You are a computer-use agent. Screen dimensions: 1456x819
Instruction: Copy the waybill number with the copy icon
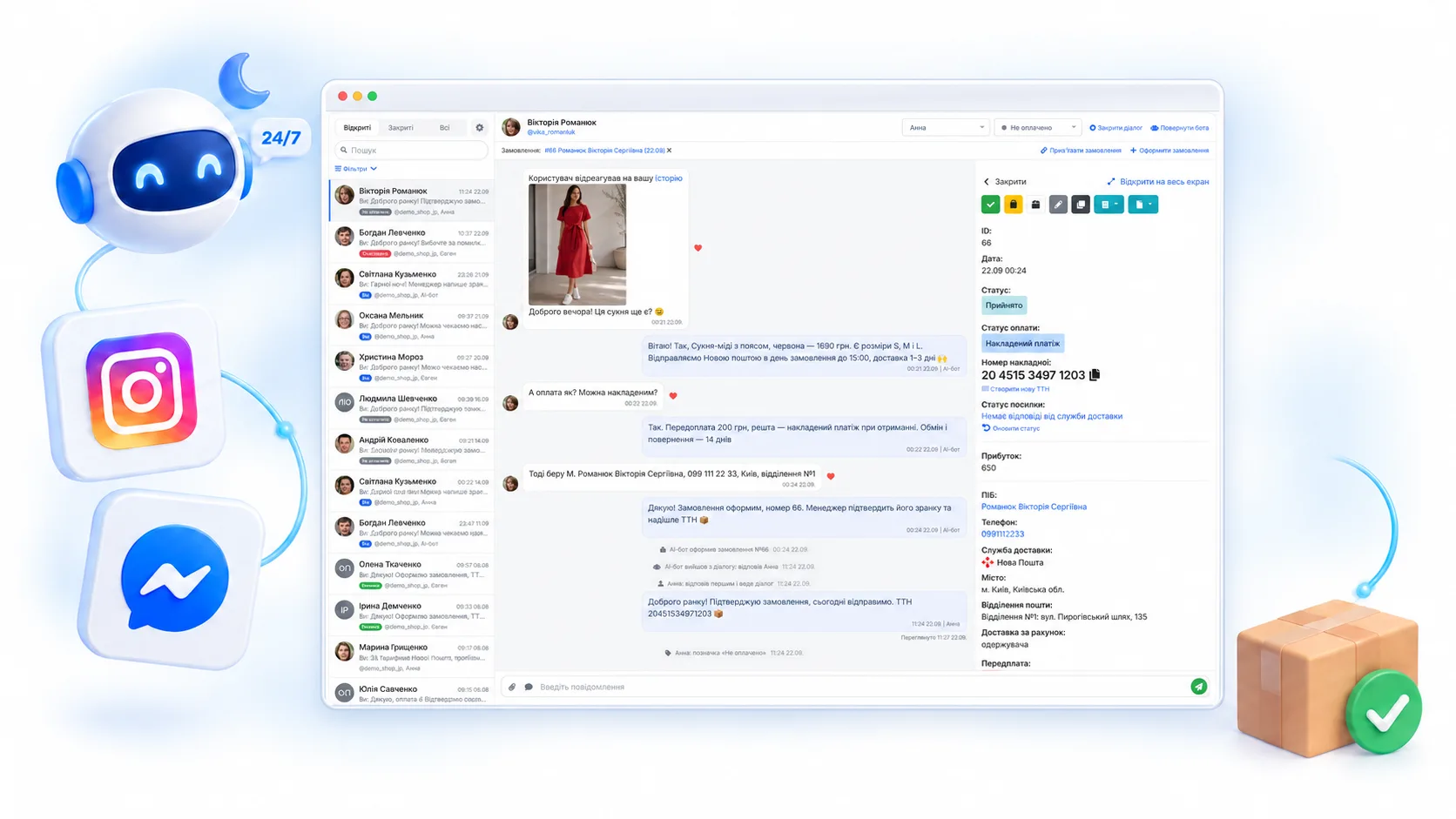1095,374
